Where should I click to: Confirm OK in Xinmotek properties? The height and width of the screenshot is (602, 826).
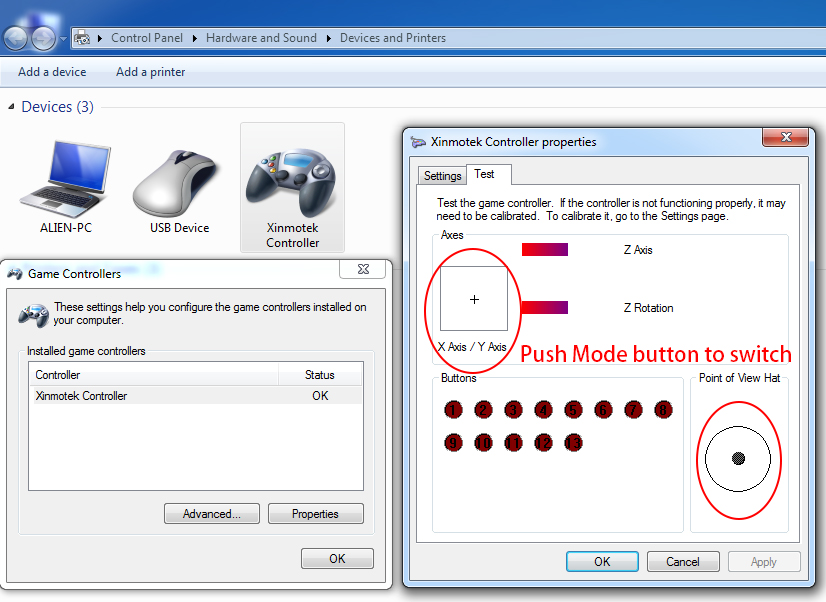coord(602,561)
